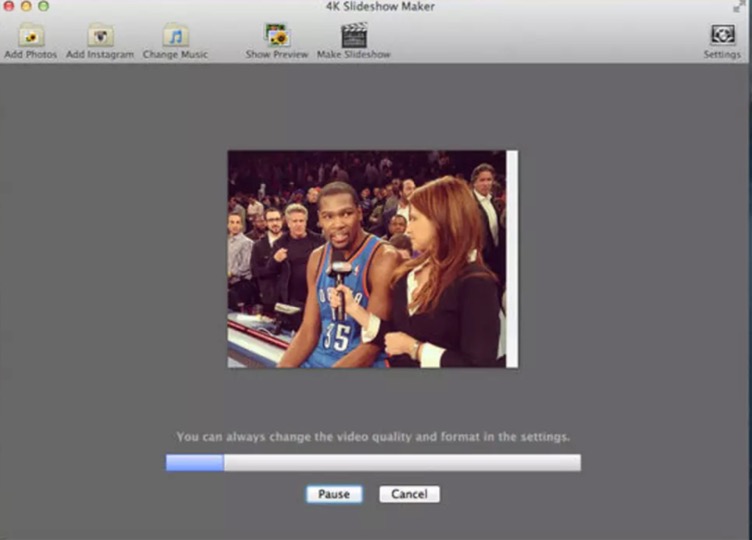752x540 pixels.
Task: Pause the slideshow rendering
Action: tap(334, 494)
